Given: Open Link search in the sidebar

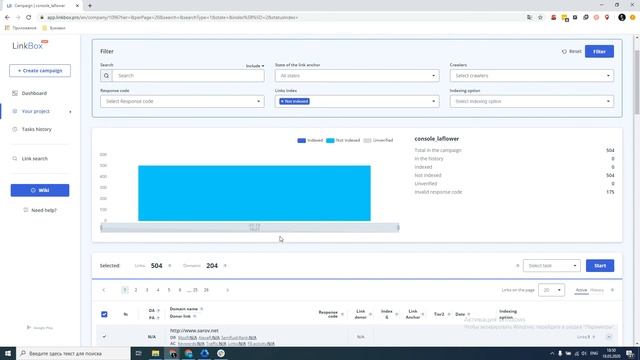Looking at the screenshot, I should coord(35,158).
